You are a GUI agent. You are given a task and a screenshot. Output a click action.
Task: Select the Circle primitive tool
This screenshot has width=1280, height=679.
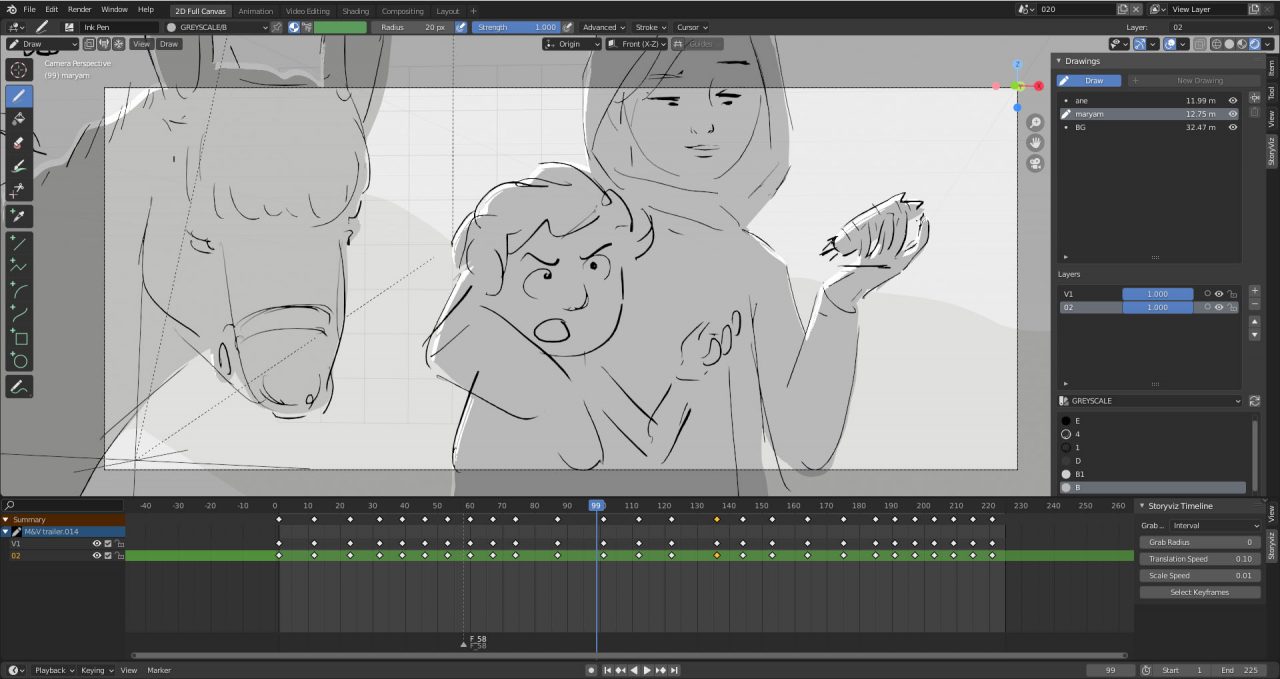(x=18, y=361)
